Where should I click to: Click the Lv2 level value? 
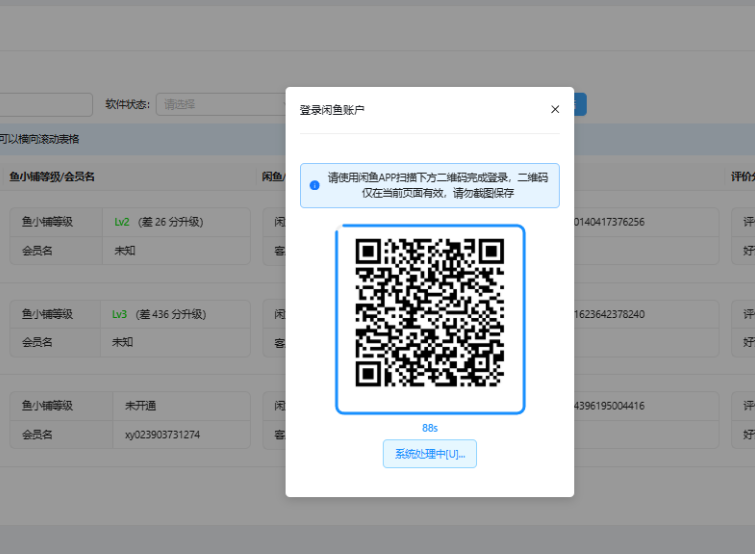122,222
